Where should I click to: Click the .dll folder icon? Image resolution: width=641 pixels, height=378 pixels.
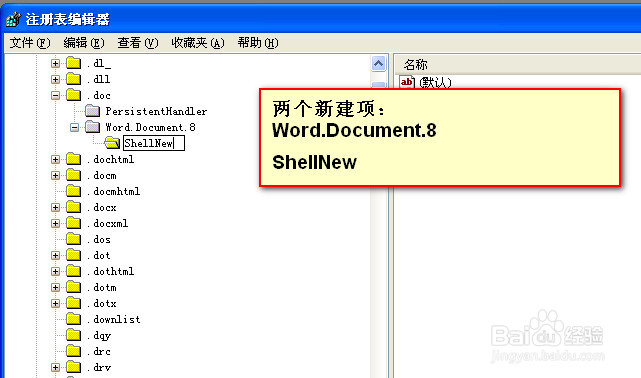click(x=74, y=79)
